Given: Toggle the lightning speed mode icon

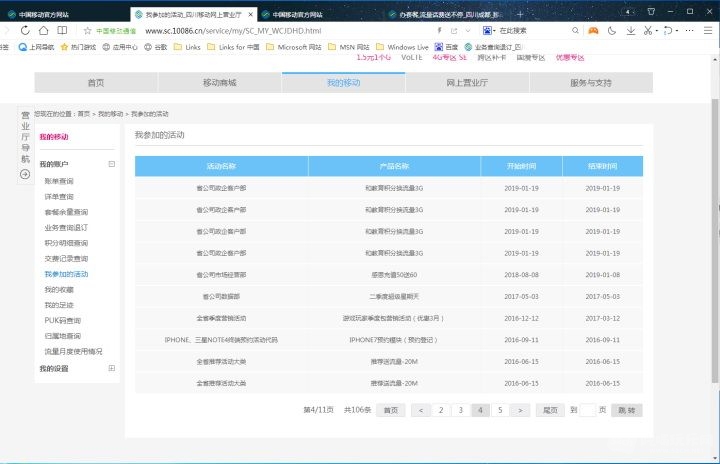Looking at the screenshot, I should 439,31.
